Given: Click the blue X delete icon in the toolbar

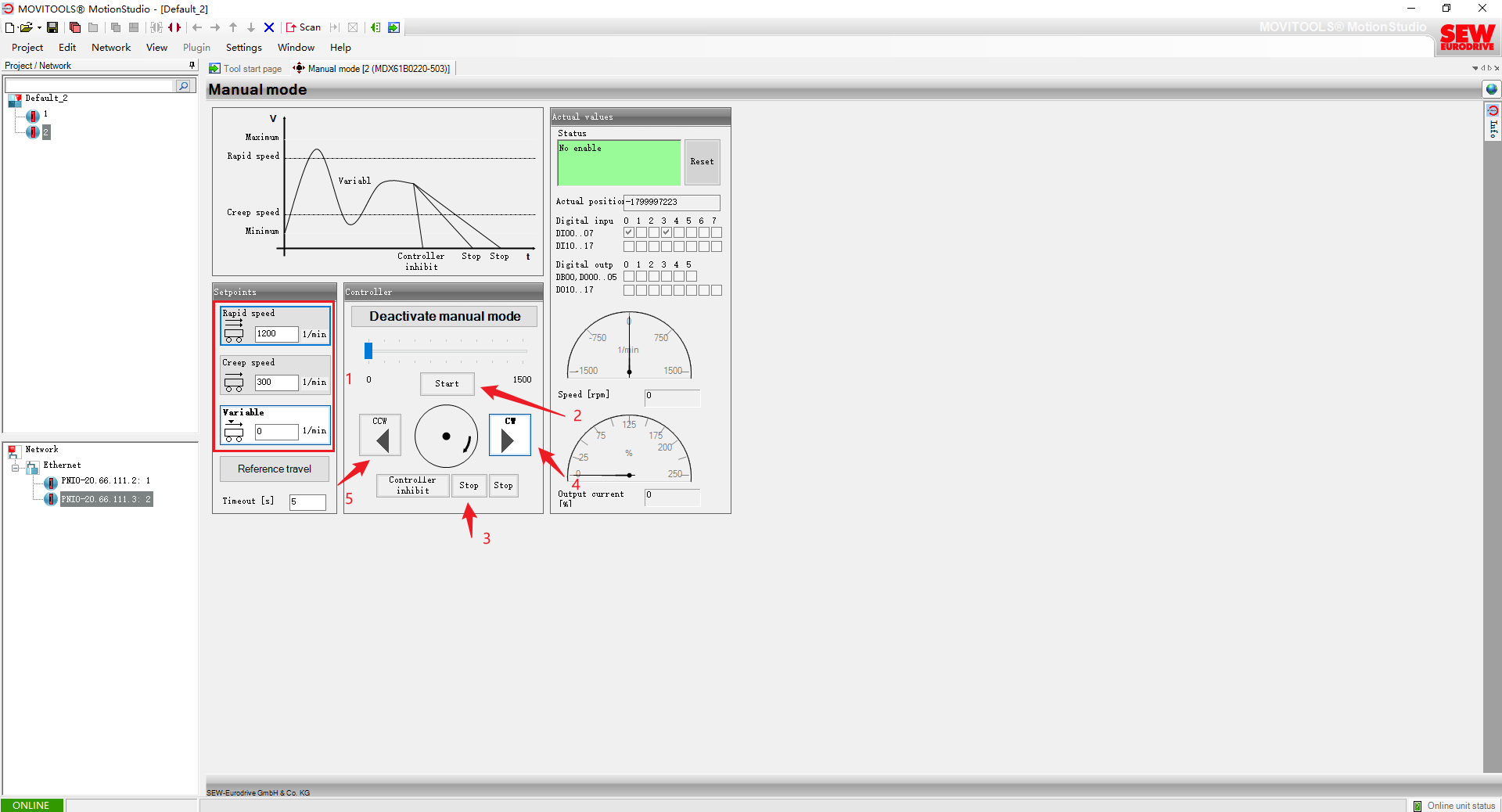Looking at the screenshot, I should [x=269, y=27].
